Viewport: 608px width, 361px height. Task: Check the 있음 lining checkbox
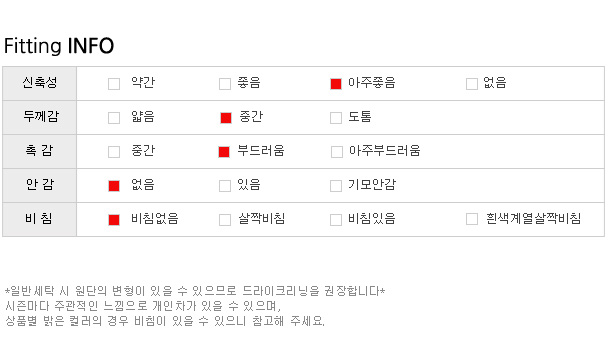(x=225, y=186)
